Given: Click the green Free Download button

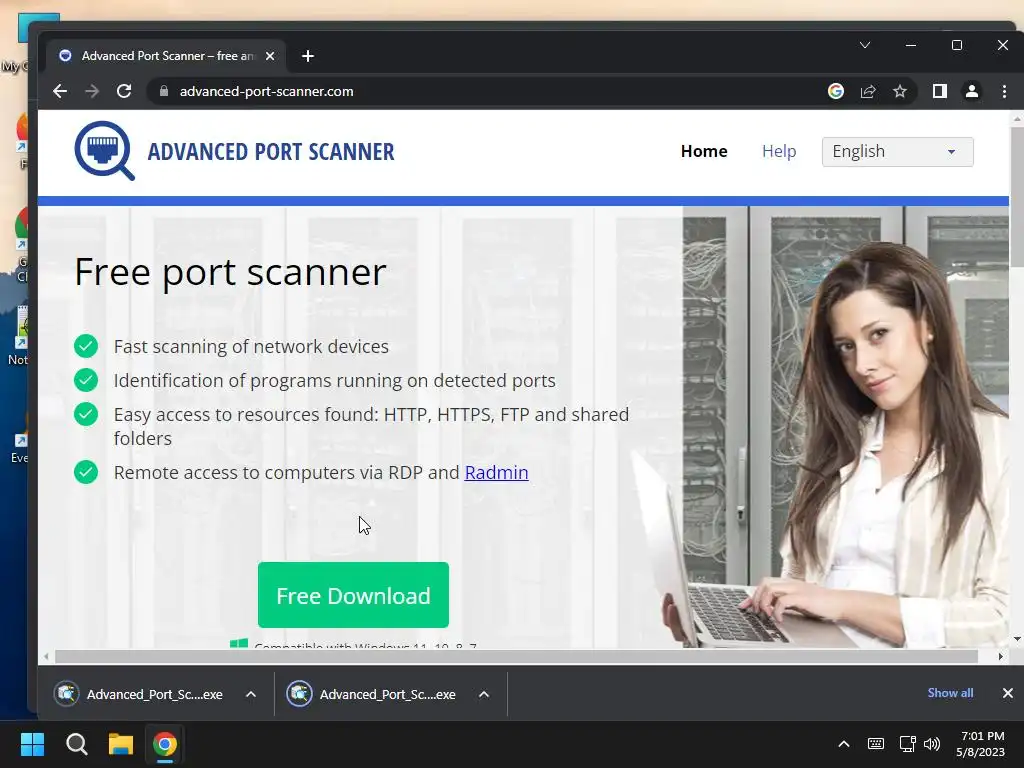Looking at the screenshot, I should 353,595.
